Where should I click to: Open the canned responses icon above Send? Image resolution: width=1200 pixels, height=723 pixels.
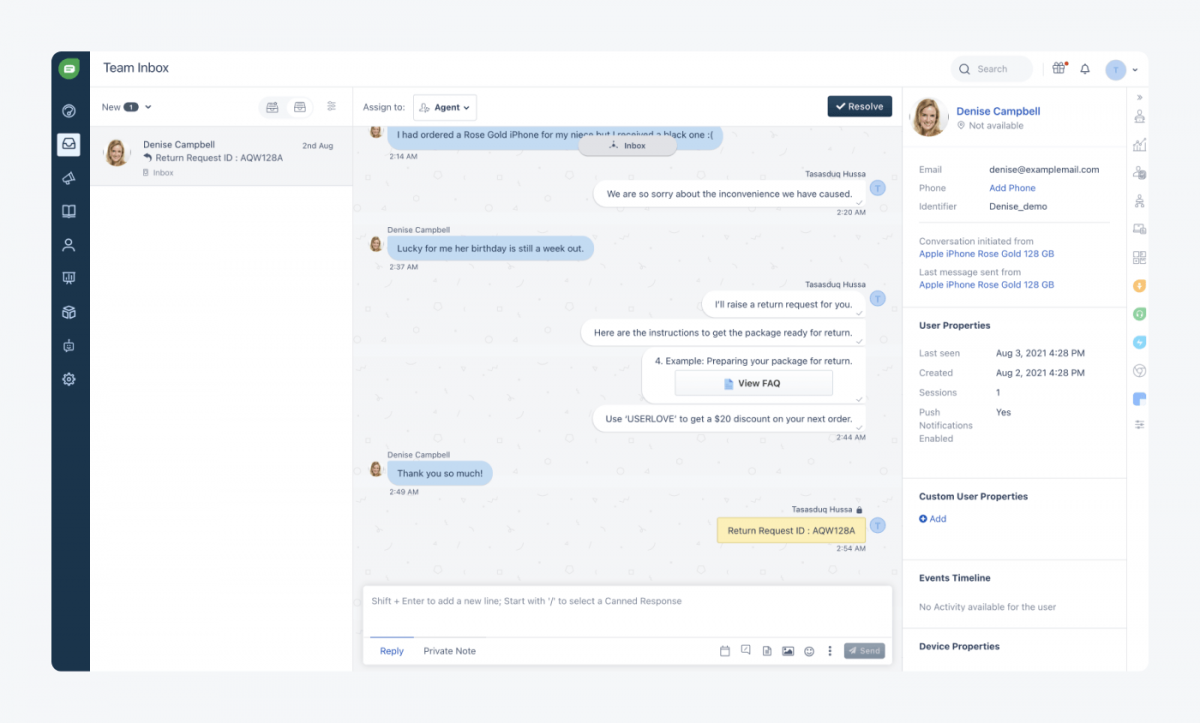point(745,650)
